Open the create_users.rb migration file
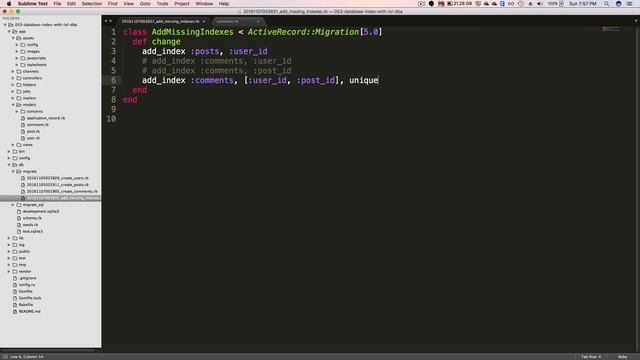 58,178
